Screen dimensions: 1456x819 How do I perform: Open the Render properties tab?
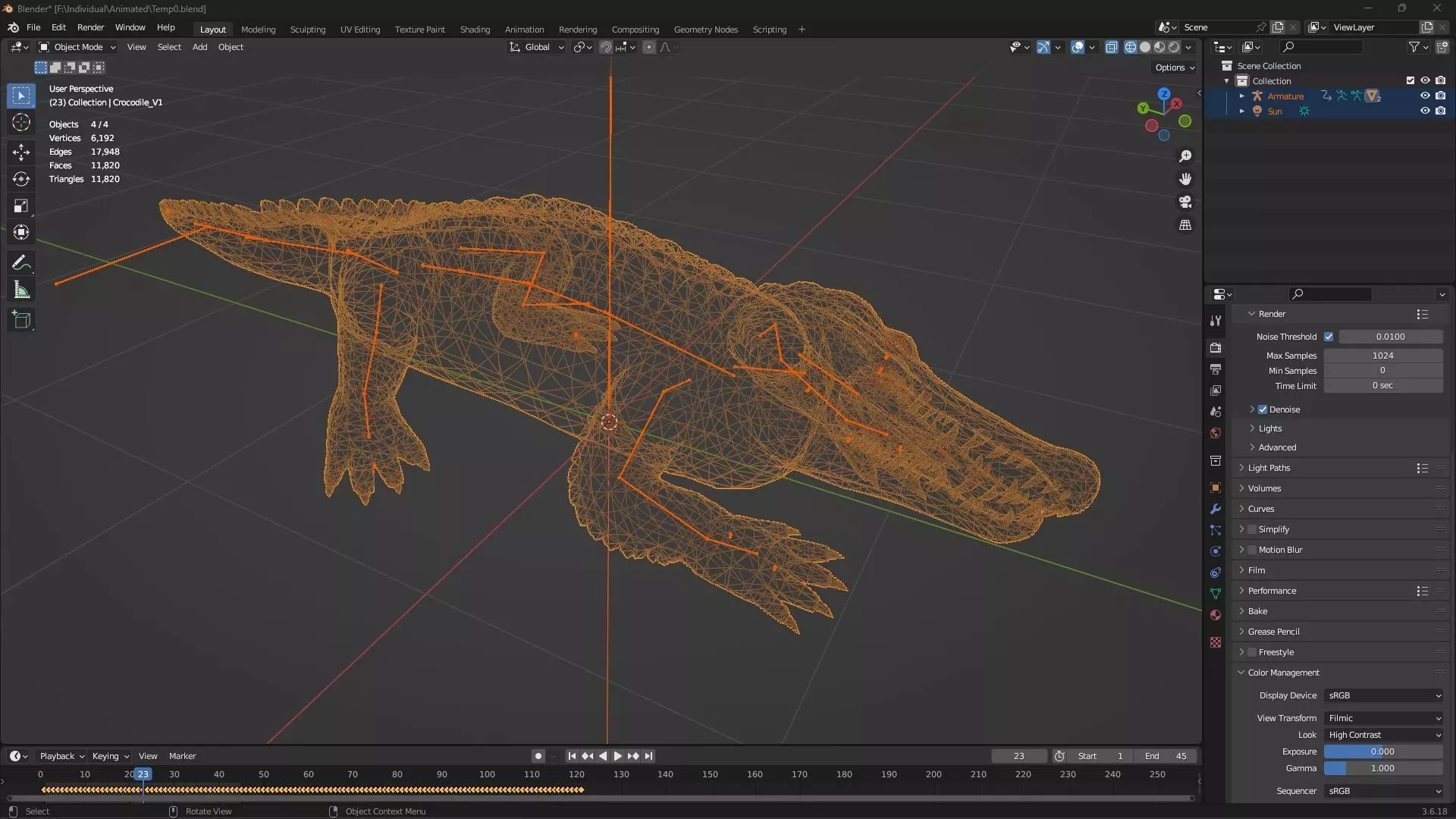tap(1216, 348)
